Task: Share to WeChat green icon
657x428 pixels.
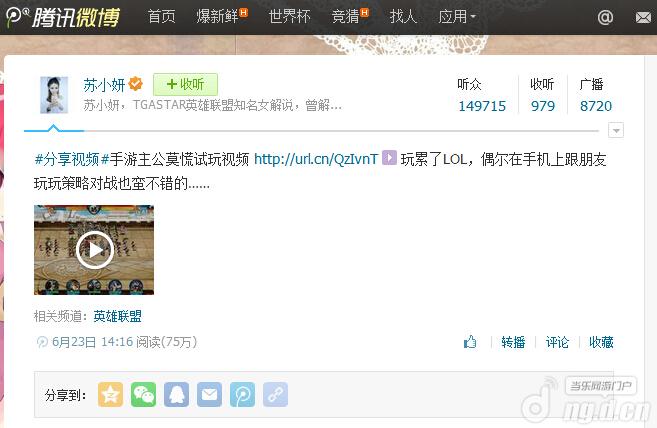Action: coord(143,394)
